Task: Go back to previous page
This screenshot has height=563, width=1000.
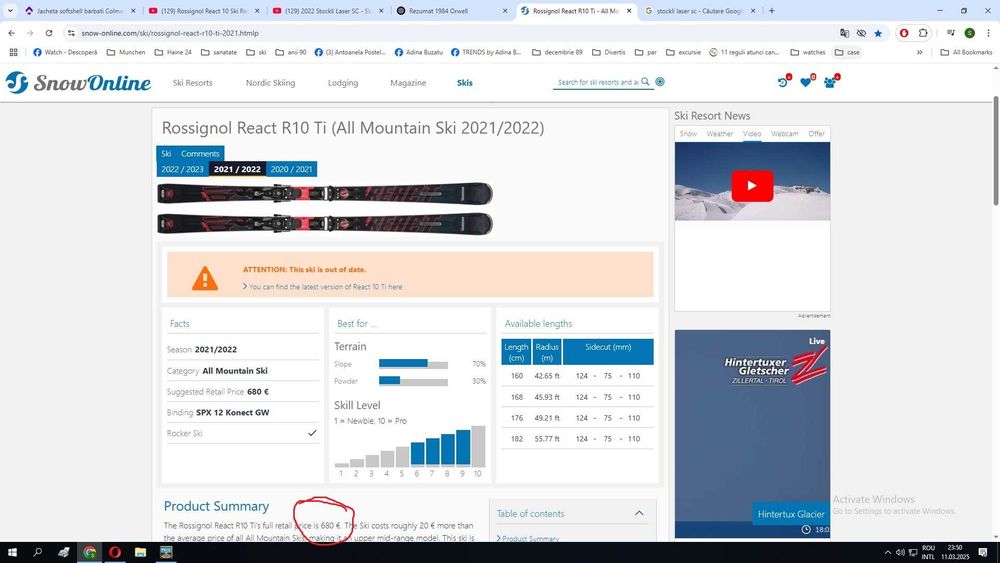Action: click(11, 33)
